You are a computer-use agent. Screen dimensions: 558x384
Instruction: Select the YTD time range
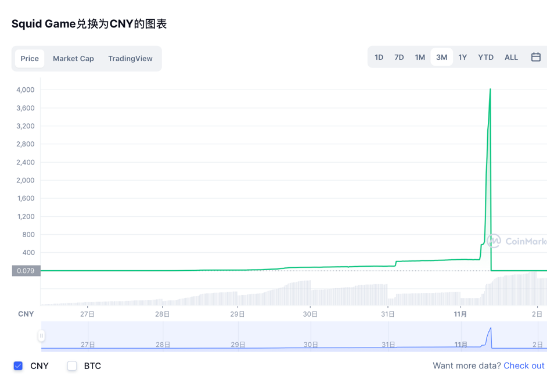[x=486, y=57]
